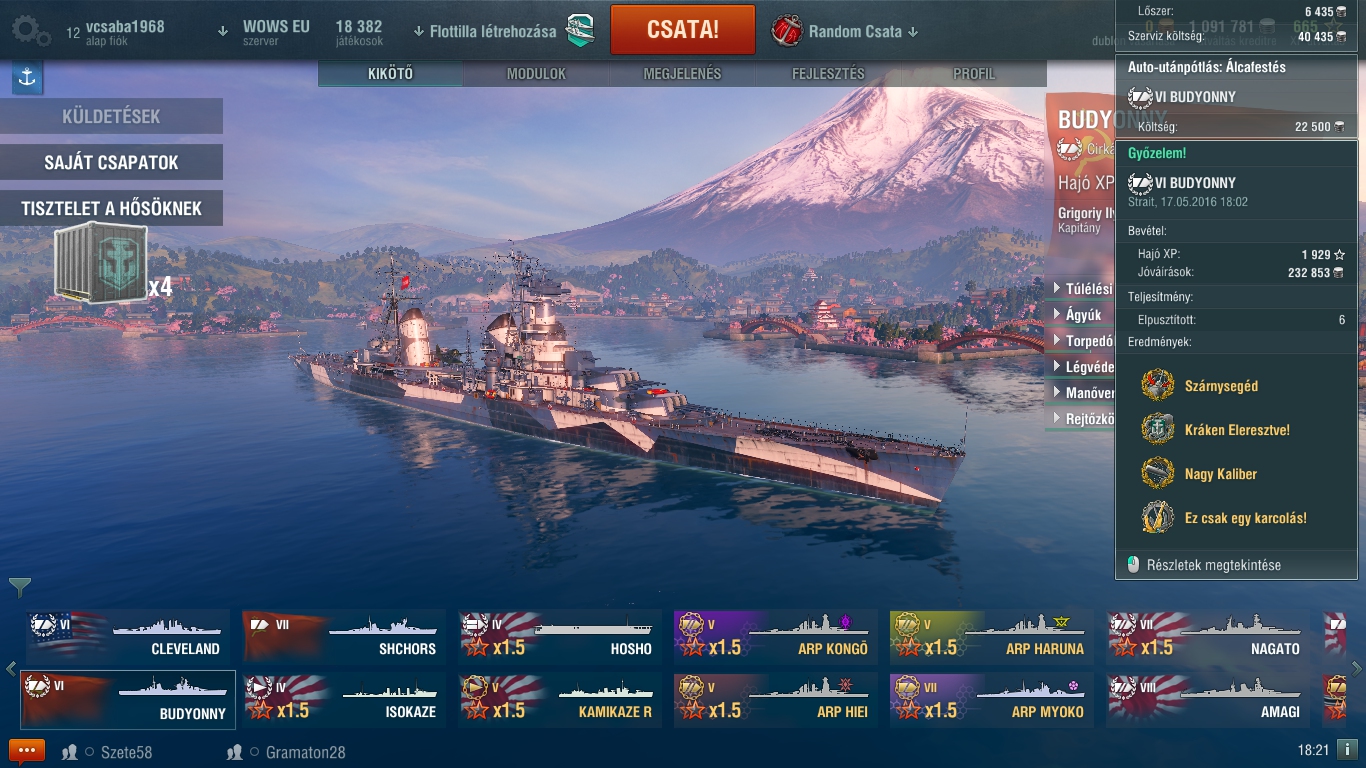Viewport: 1366px width, 768px height.
Task: Open the container crate with x4
Action: 101,263
